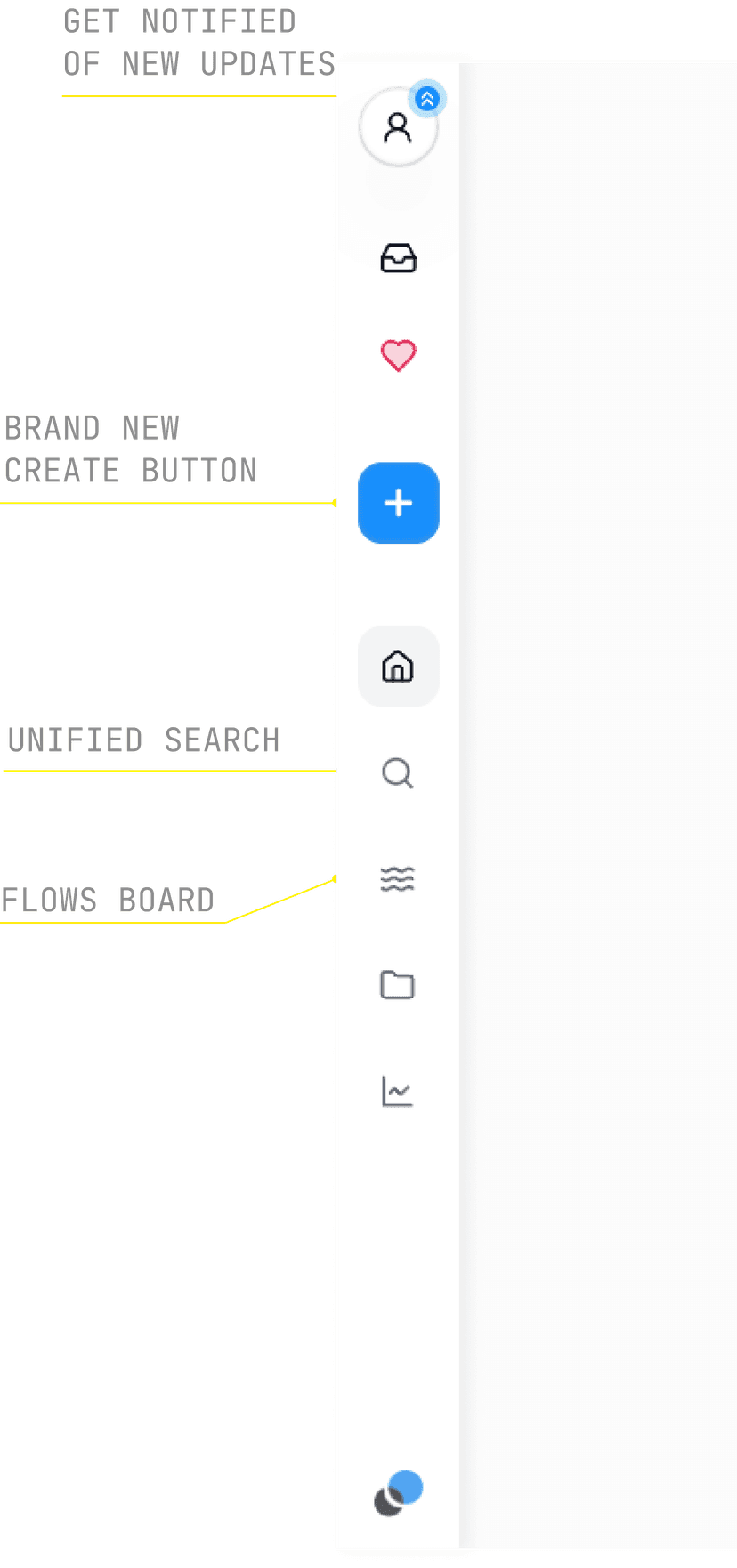Select the "FLOWS BOARD" caption text
Image resolution: width=737 pixels, height=1568 pixels.
108,901
